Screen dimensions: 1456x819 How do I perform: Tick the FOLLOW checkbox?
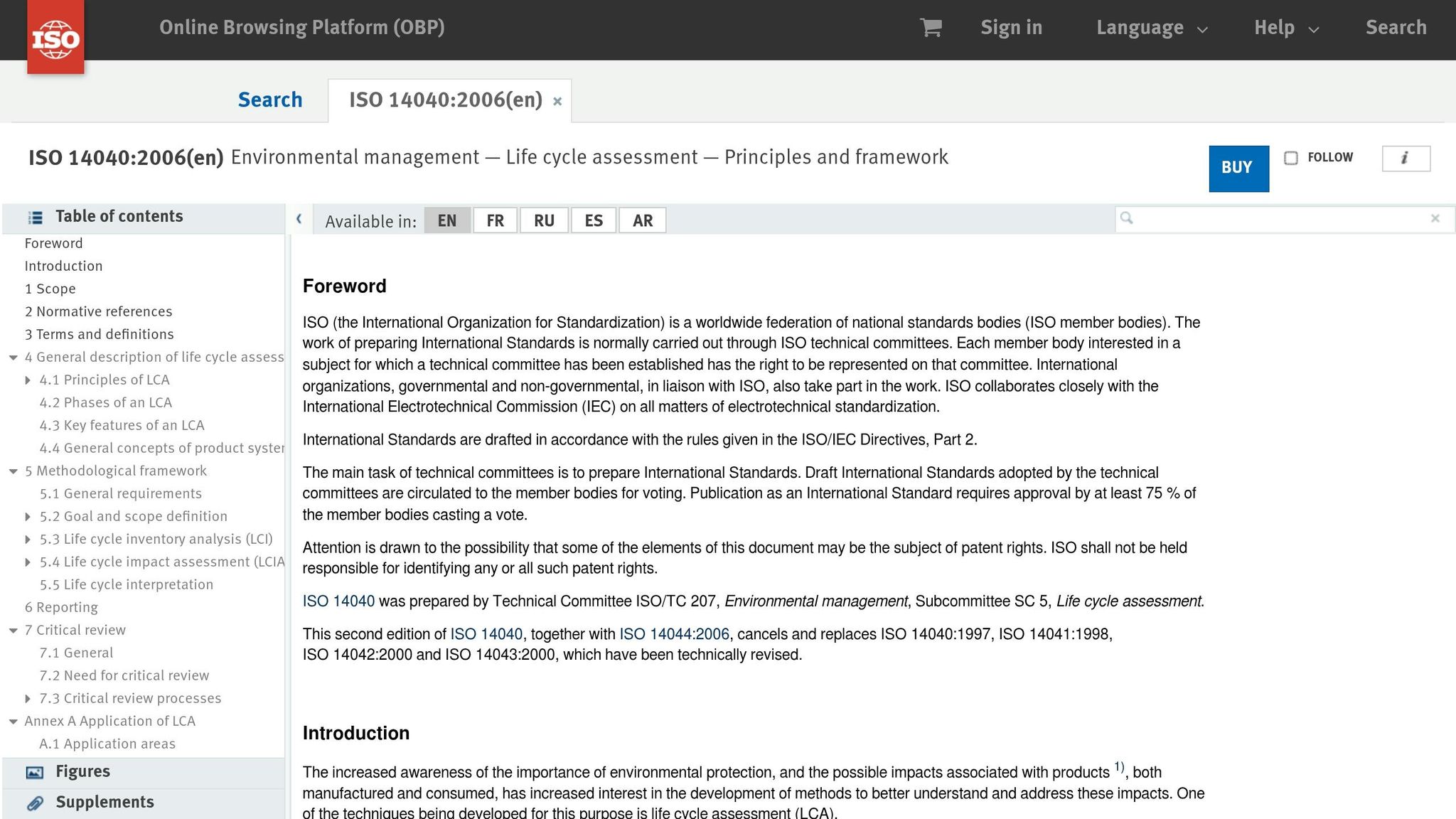point(1291,158)
